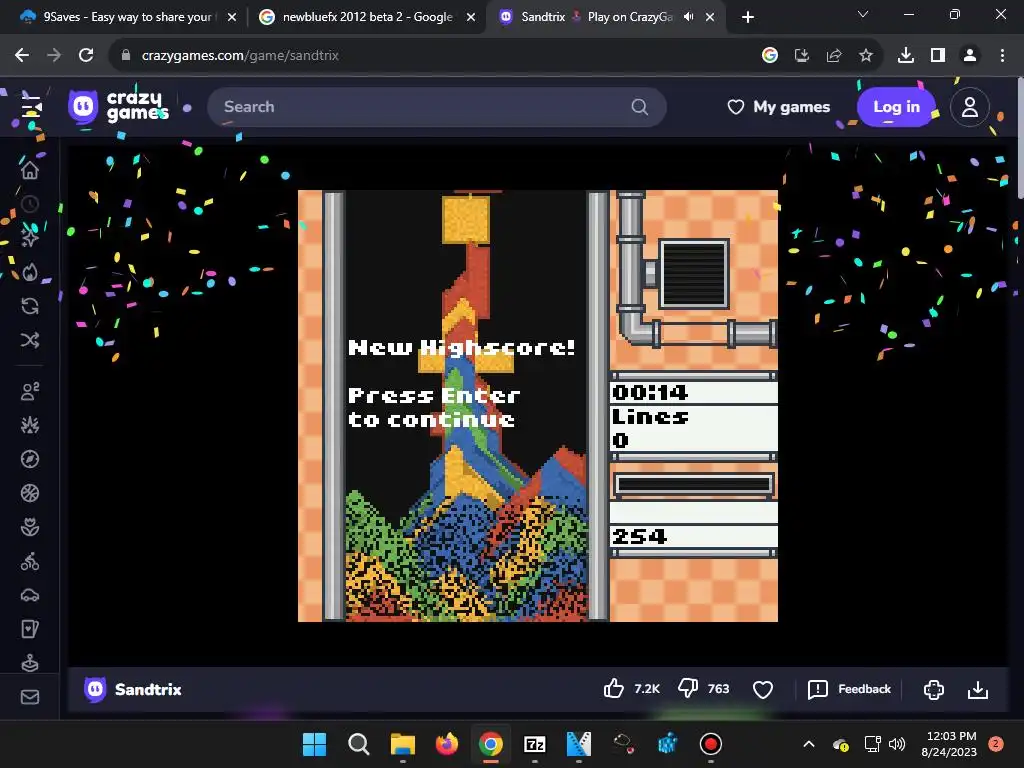The height and width of the screenshot is (768, 1024).
Task: Open the Chrome profile icon
Action: (970, 56)
